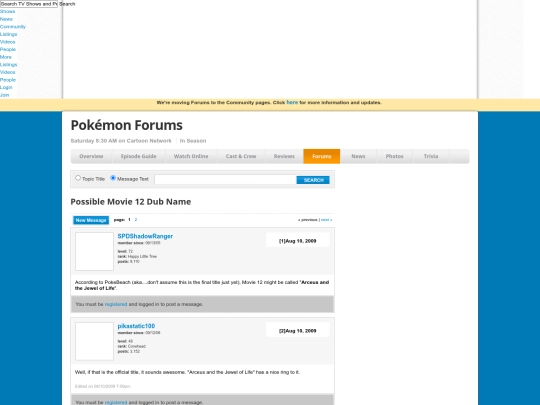Click the [2]Aug 10, 2009 post date
The width and height of the screenshot is (540, 405).
click(x=298, y=331)
